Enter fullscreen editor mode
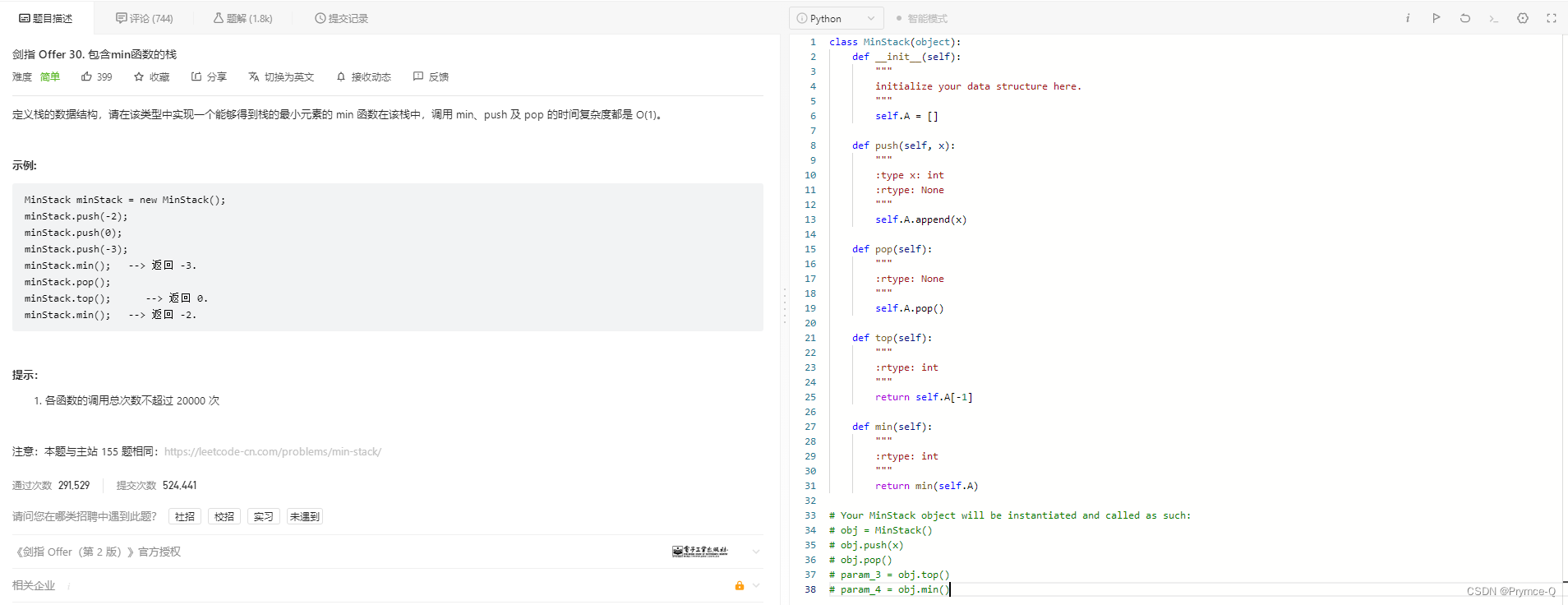 1552,18
